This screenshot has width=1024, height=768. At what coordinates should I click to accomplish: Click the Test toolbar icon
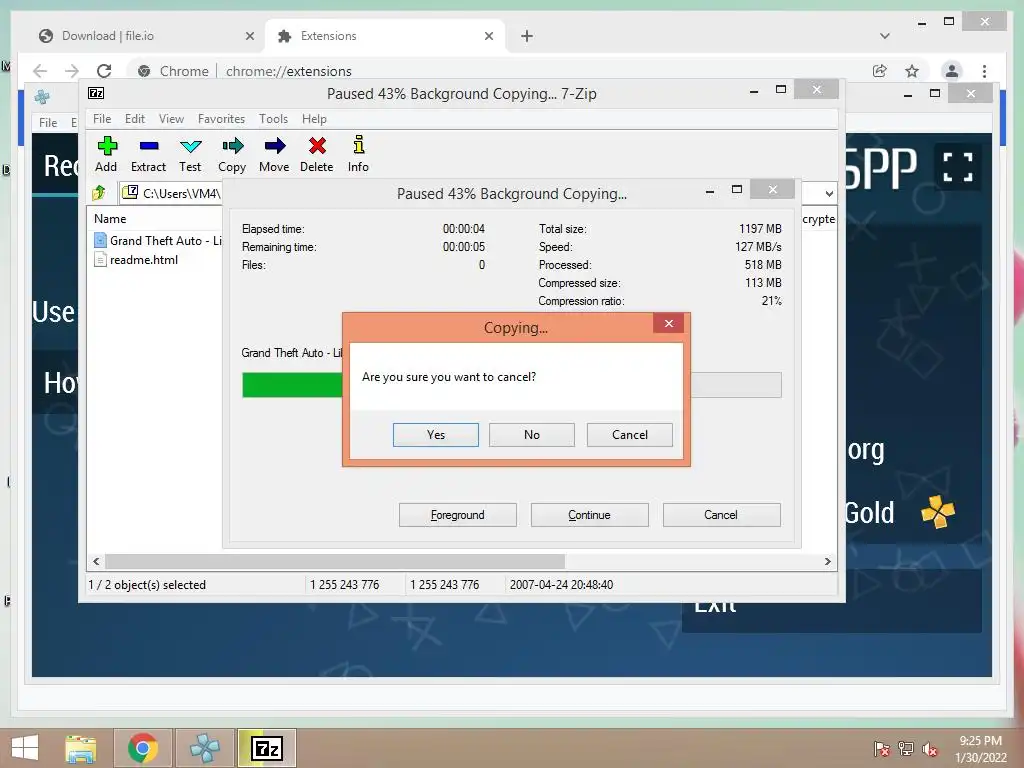(x=190, y=146)
